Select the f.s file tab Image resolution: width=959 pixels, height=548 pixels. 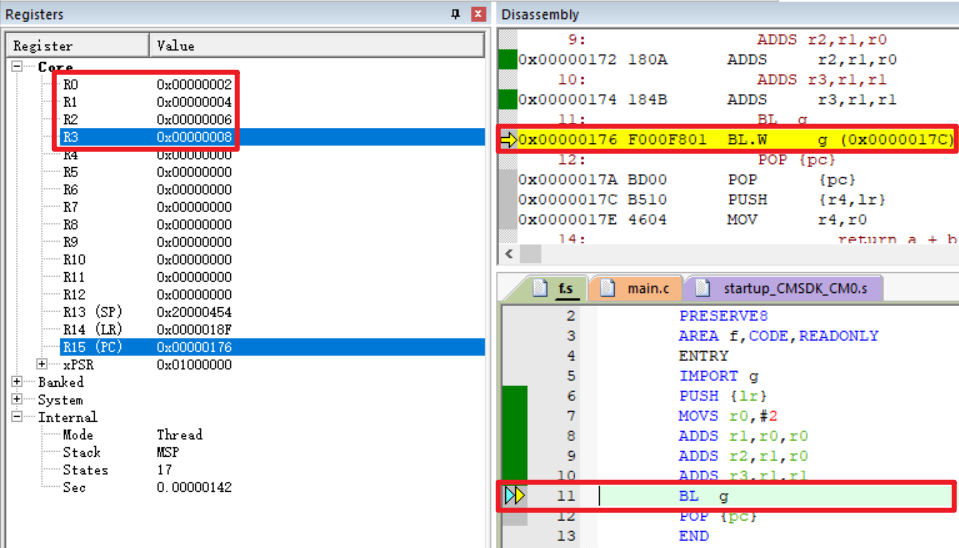556,288
